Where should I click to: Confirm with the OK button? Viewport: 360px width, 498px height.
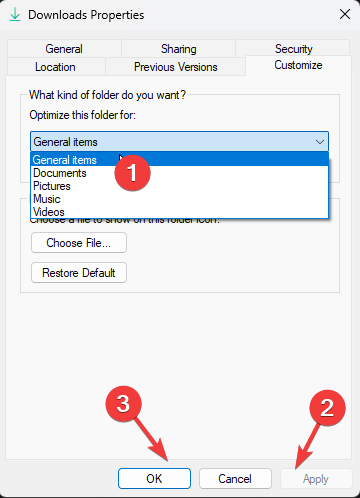154,479
